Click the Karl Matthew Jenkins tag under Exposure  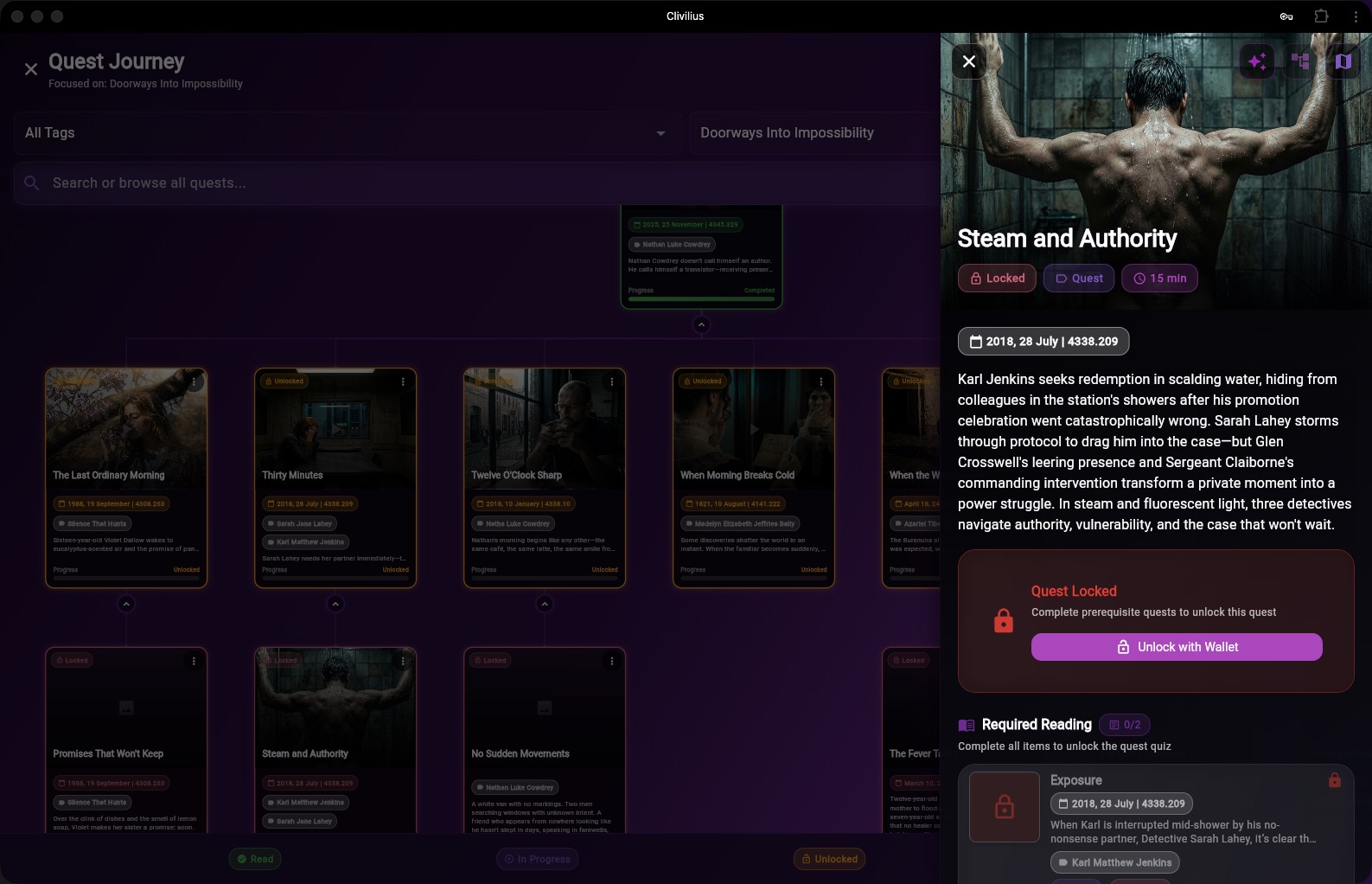click(x=1114, y=862)
